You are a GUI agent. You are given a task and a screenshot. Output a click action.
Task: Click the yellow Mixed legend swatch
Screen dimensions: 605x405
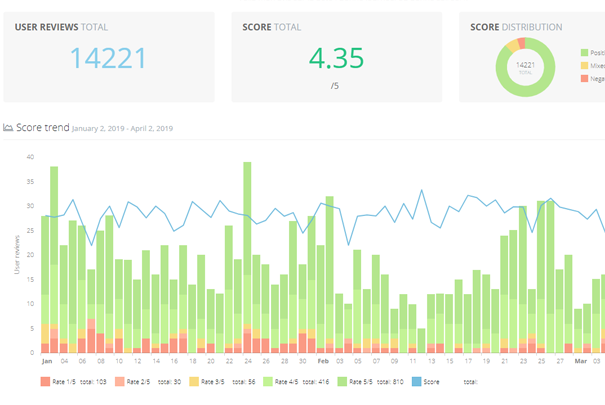coord(585,66)
